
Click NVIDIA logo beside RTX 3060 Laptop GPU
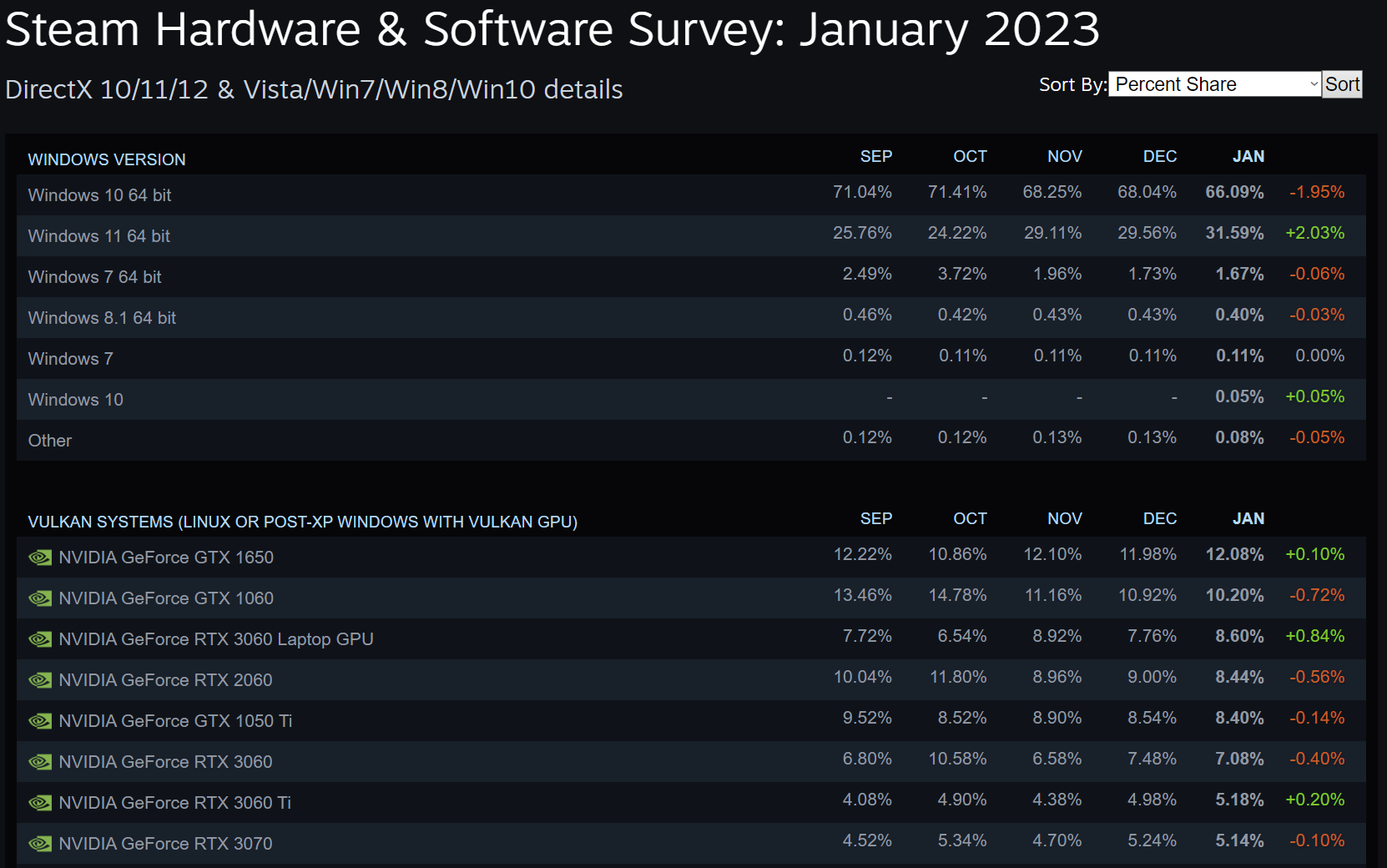[x=40, y=639]
